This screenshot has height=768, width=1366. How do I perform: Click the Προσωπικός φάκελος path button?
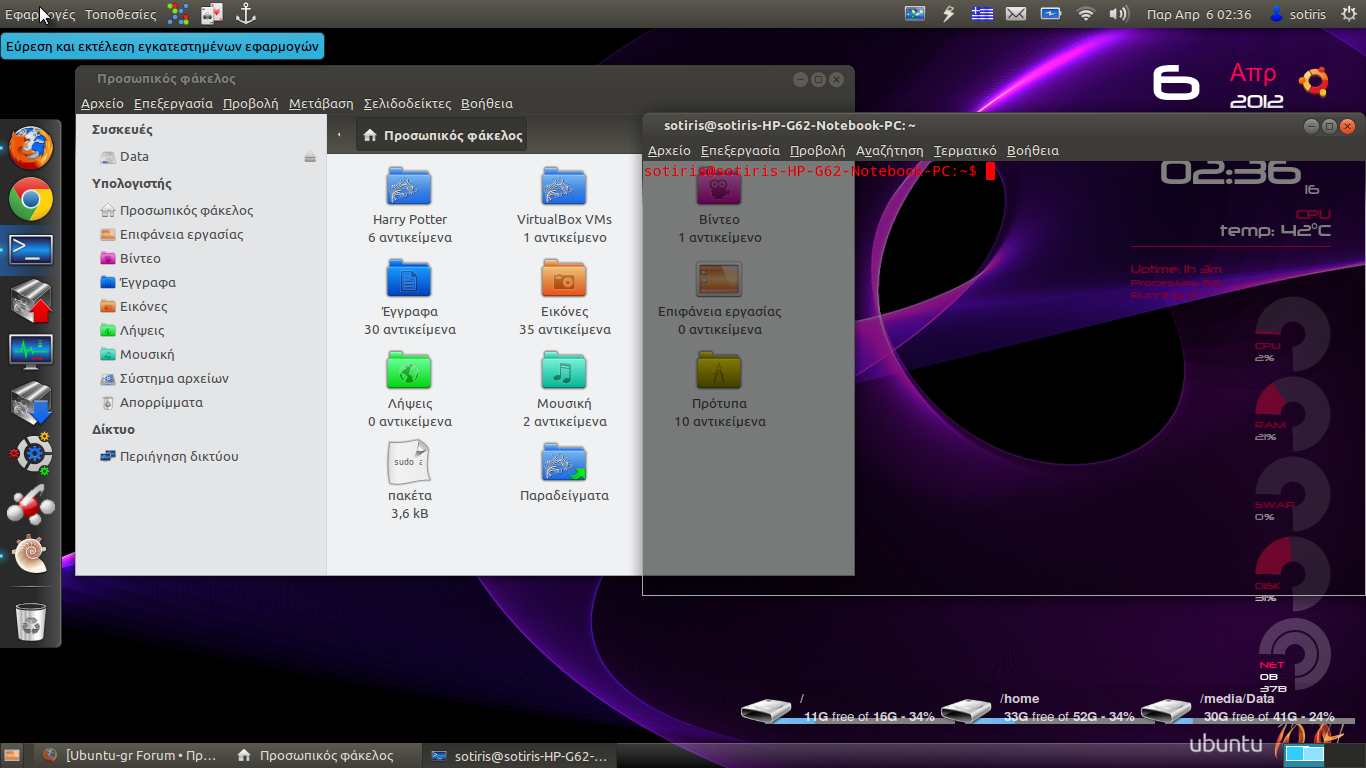[x=441, y=135]
